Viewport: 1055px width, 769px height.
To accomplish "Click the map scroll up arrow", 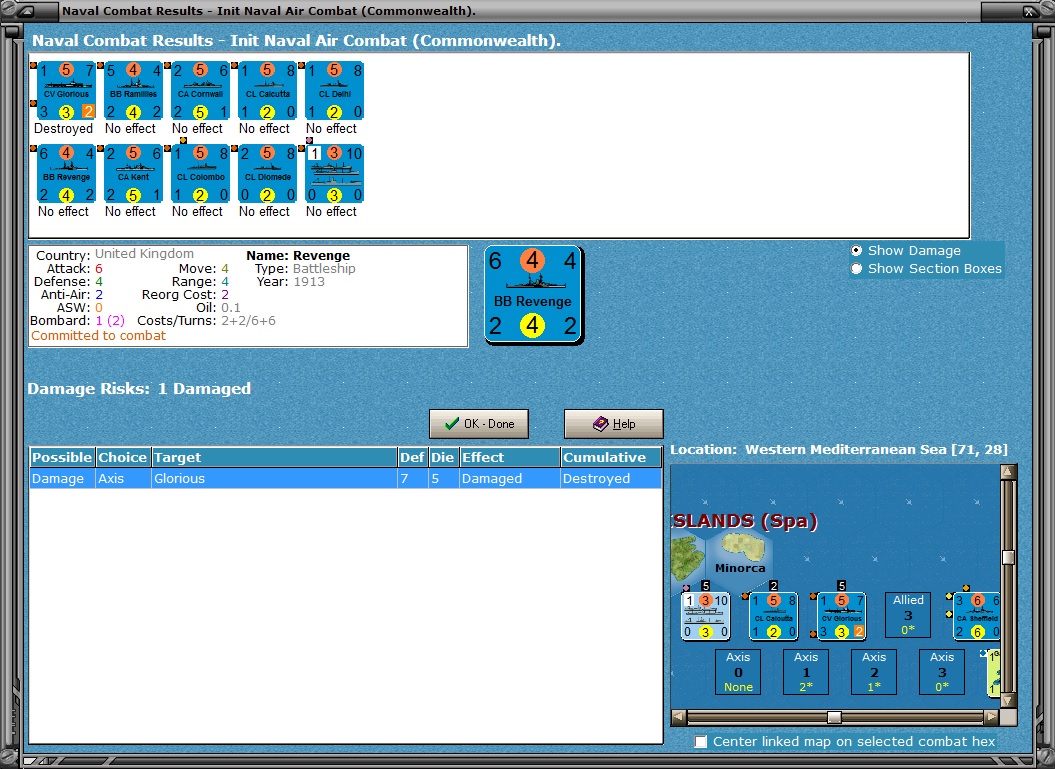I will point(1008,472).
